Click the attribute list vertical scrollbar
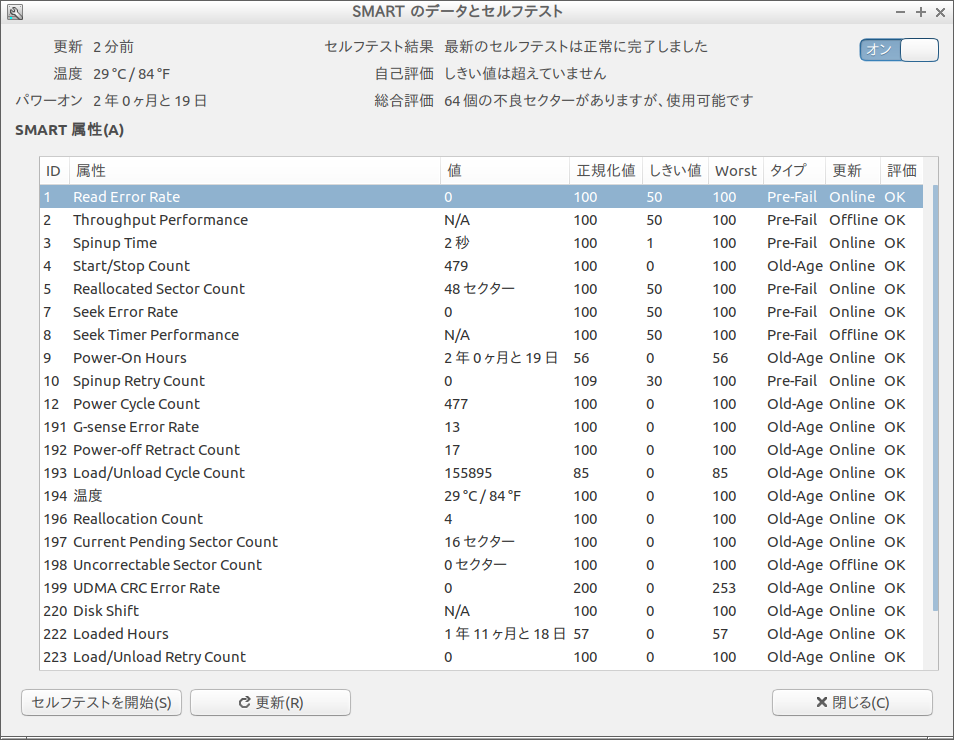The width and height of the screenshot is (954, 740). [x=935, y=399]
